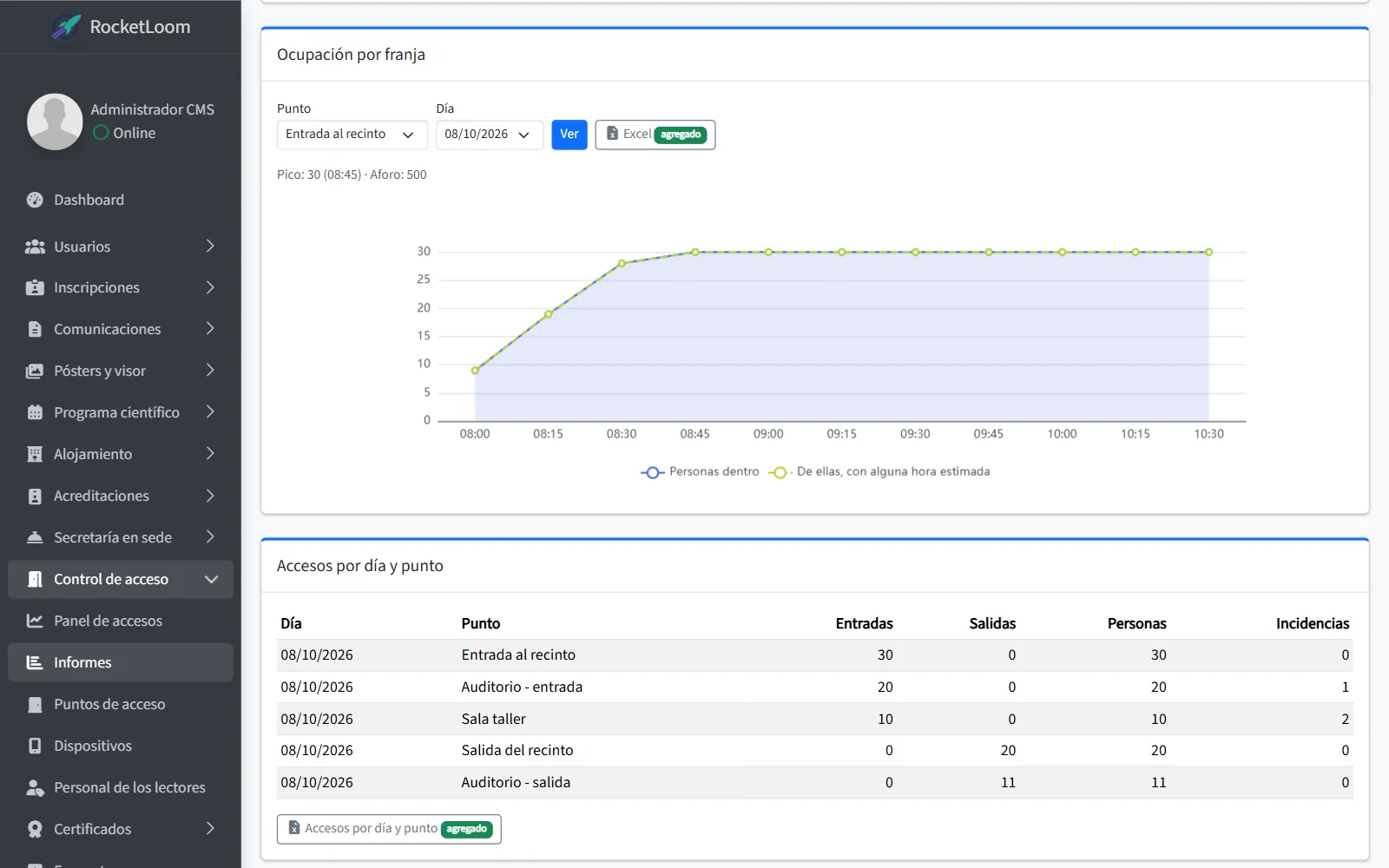Collapse the Control de acceso chevron
The image size is (1389, 868).
coord(211,579)
